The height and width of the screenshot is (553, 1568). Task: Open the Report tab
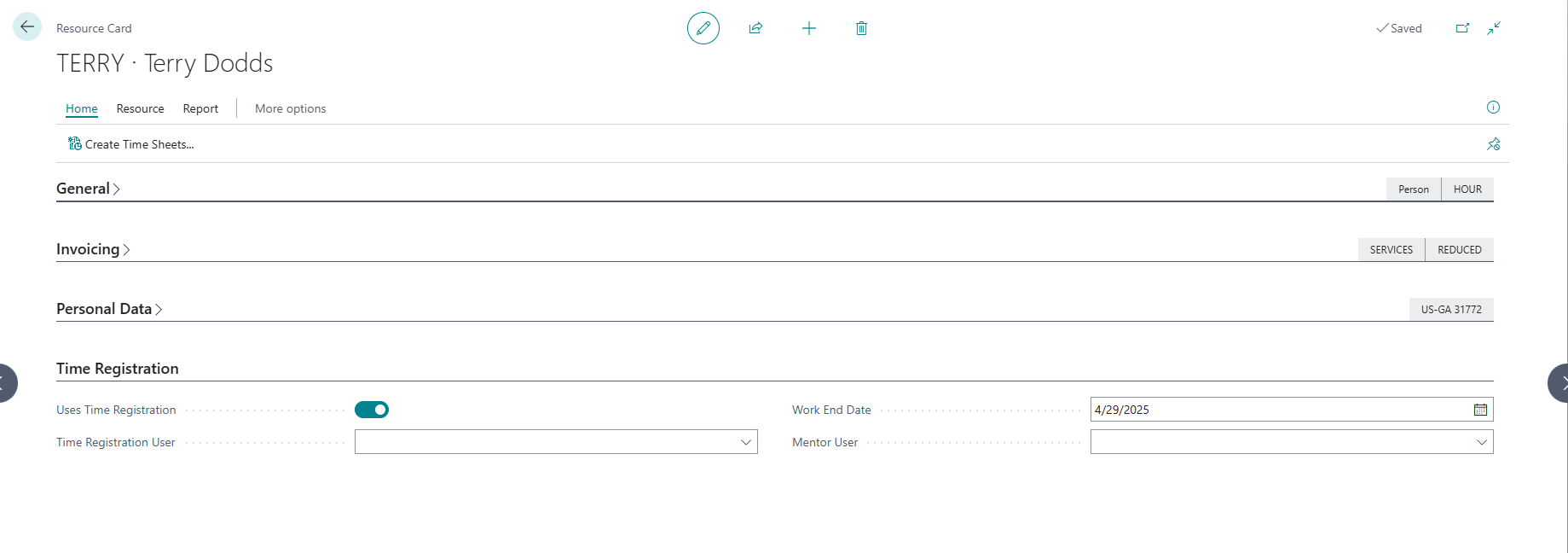(x=200, y=108)
